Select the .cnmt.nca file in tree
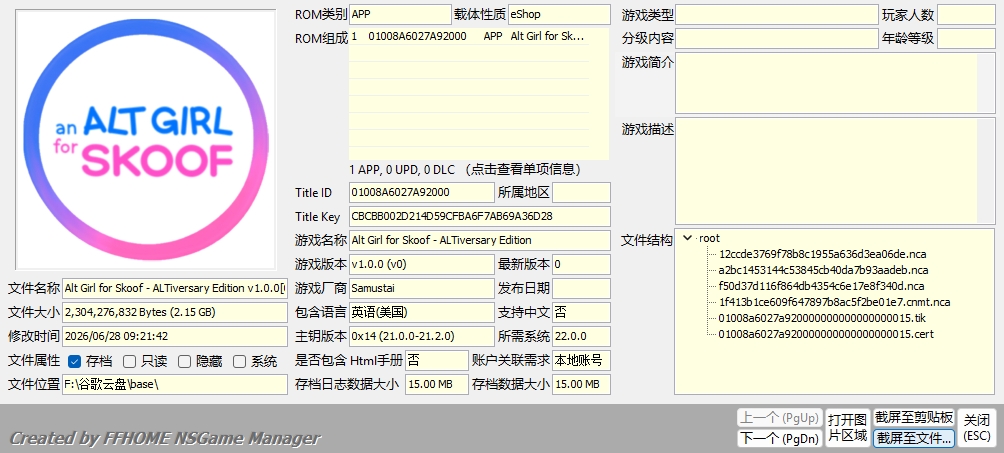1004x453 pixels. (834, 302)
